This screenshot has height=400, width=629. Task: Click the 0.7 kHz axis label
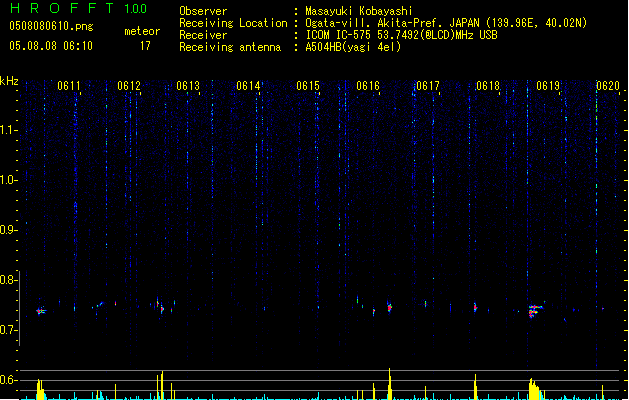(8, 330)
